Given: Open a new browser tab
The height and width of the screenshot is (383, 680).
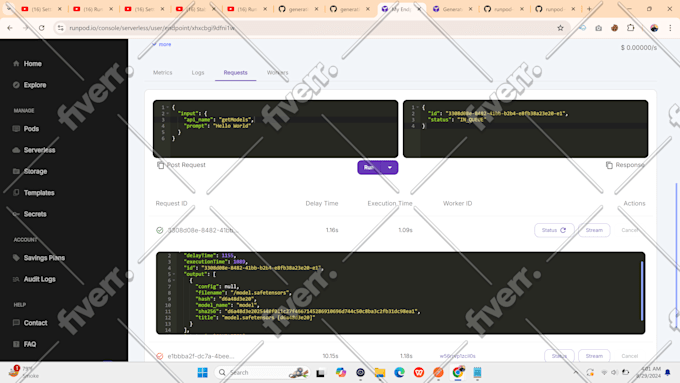Looking at the screenshot, I should 589,9.
